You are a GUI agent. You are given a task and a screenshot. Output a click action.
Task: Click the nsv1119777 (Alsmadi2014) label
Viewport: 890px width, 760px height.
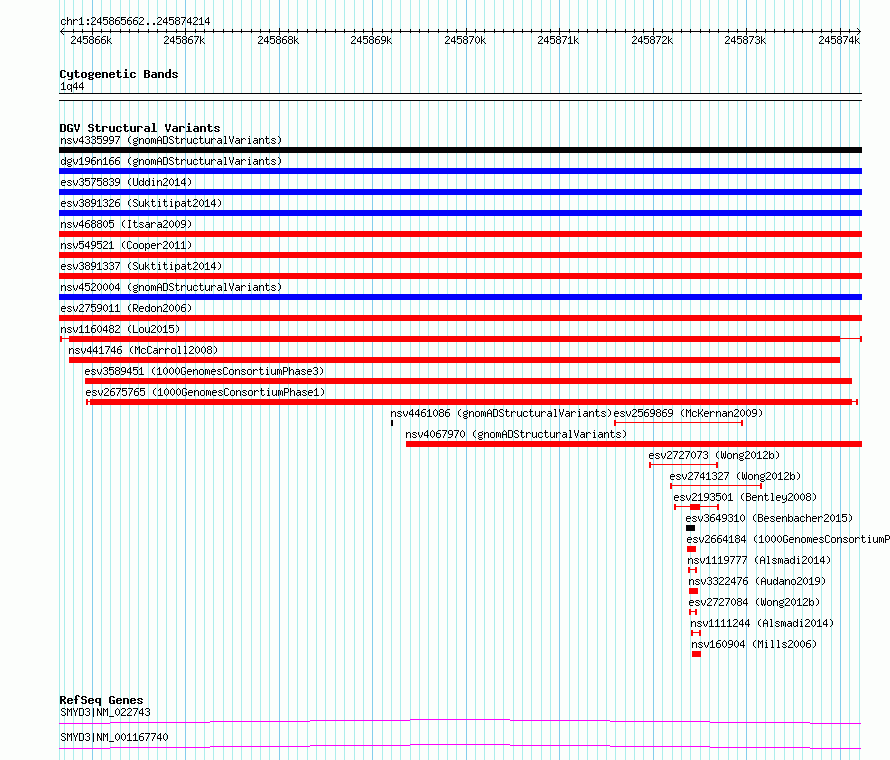tap(759, 560)
